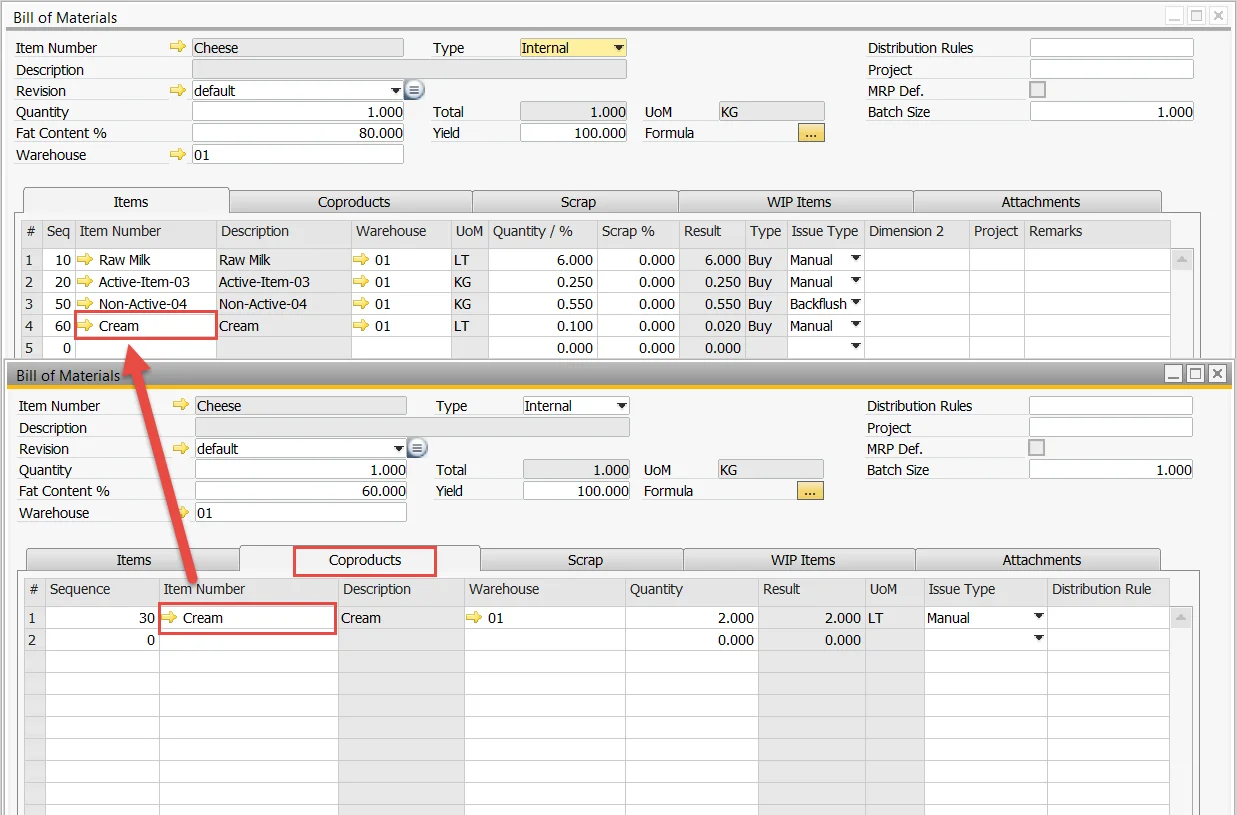Click Batch Size field in lower window
Viewport: 1237px width, 815px height.
1111,470
